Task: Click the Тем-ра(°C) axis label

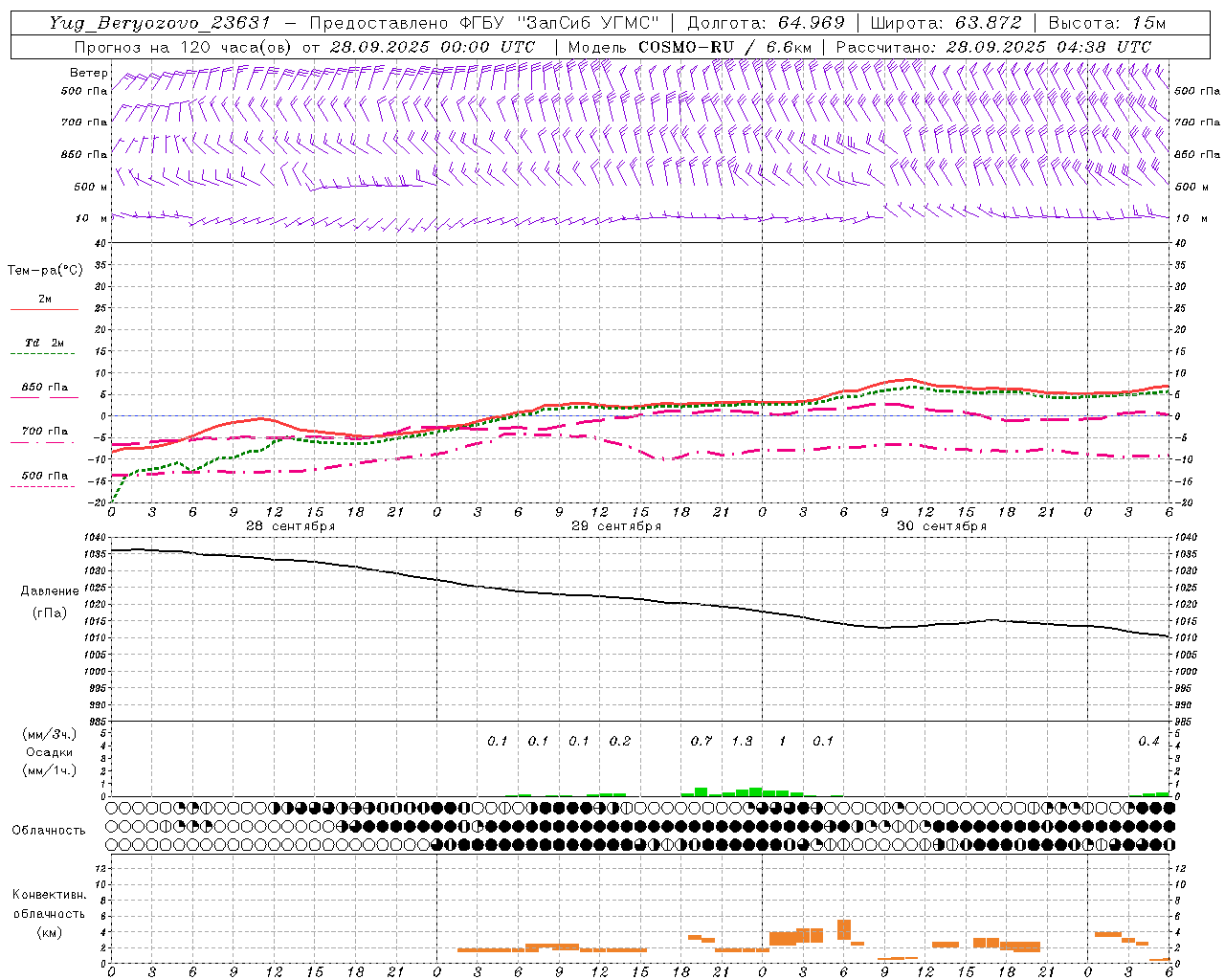Action: [45, 270]
